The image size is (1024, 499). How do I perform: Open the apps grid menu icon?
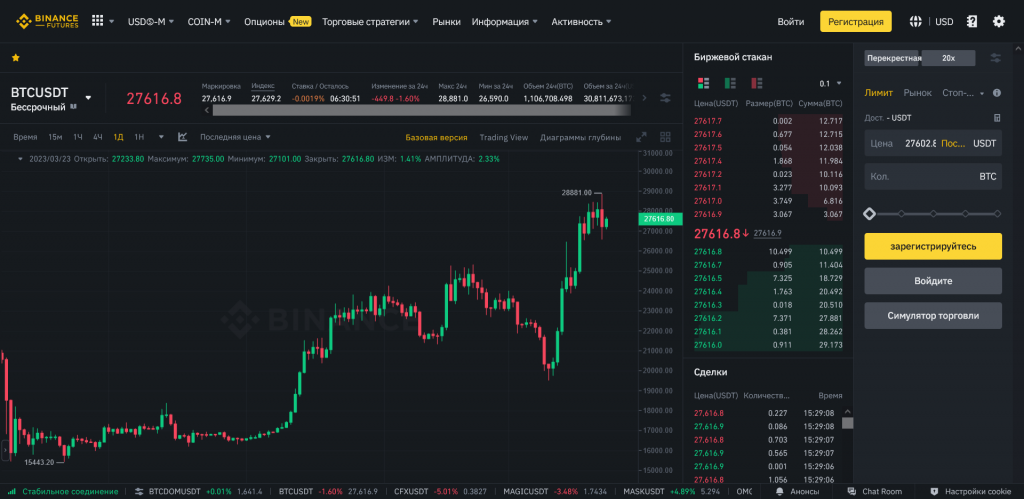tap(97, 21)
